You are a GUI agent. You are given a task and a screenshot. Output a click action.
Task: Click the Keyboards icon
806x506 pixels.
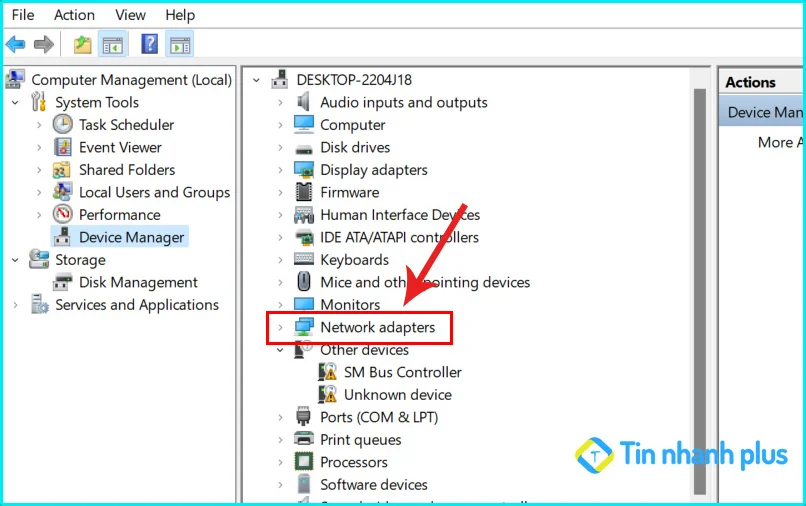coord(304,259)
